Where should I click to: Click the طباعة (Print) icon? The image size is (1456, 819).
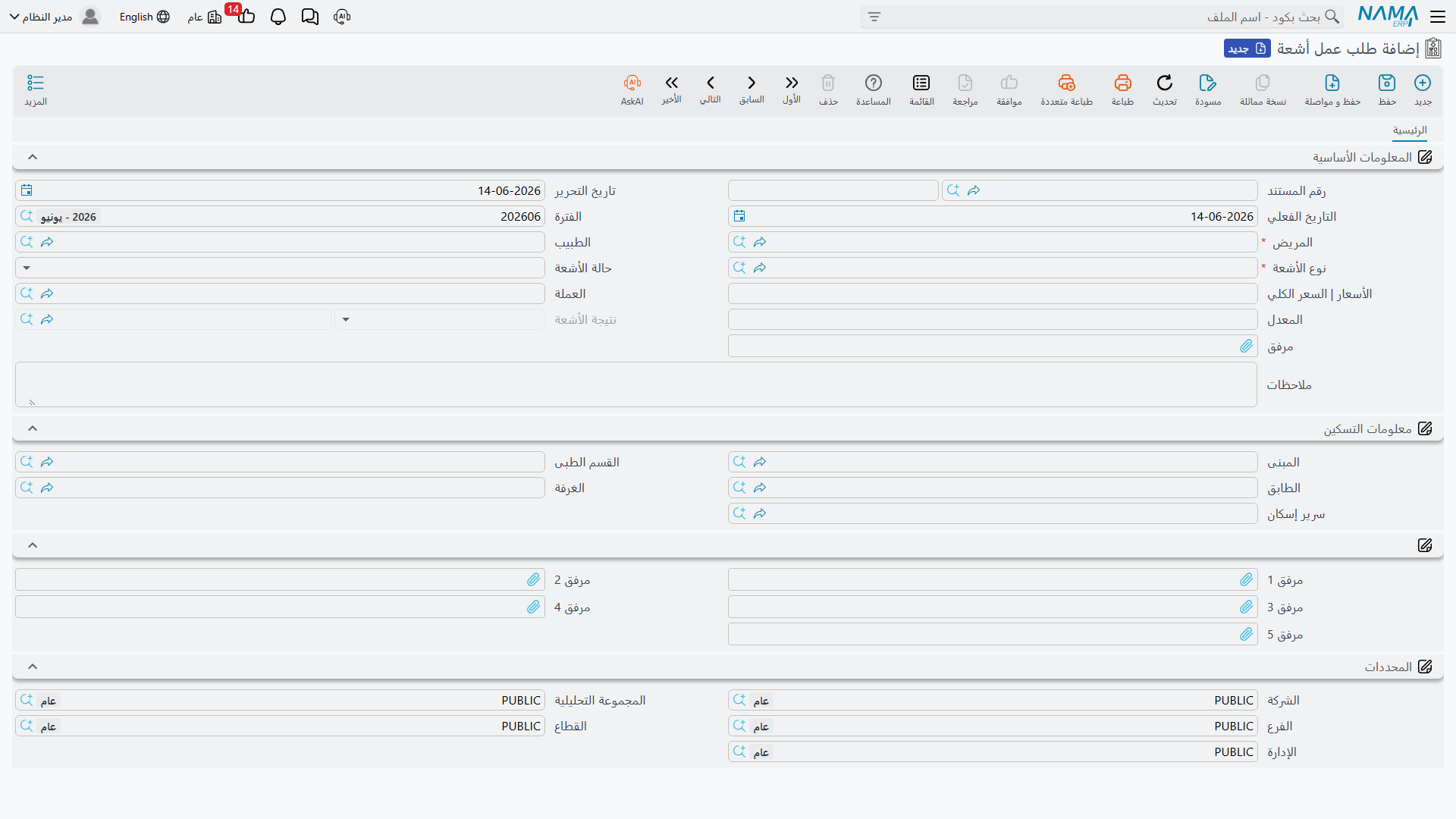pos(1123,83)
